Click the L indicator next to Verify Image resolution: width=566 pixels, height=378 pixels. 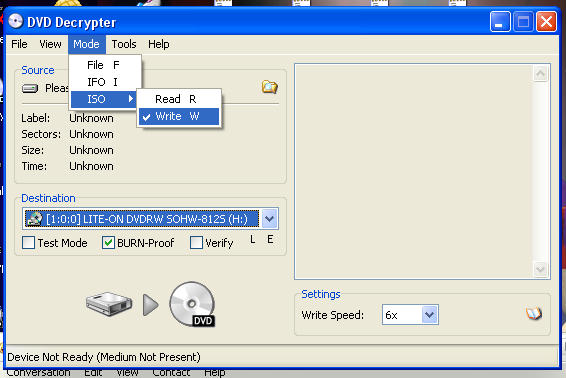coord(253,239)
